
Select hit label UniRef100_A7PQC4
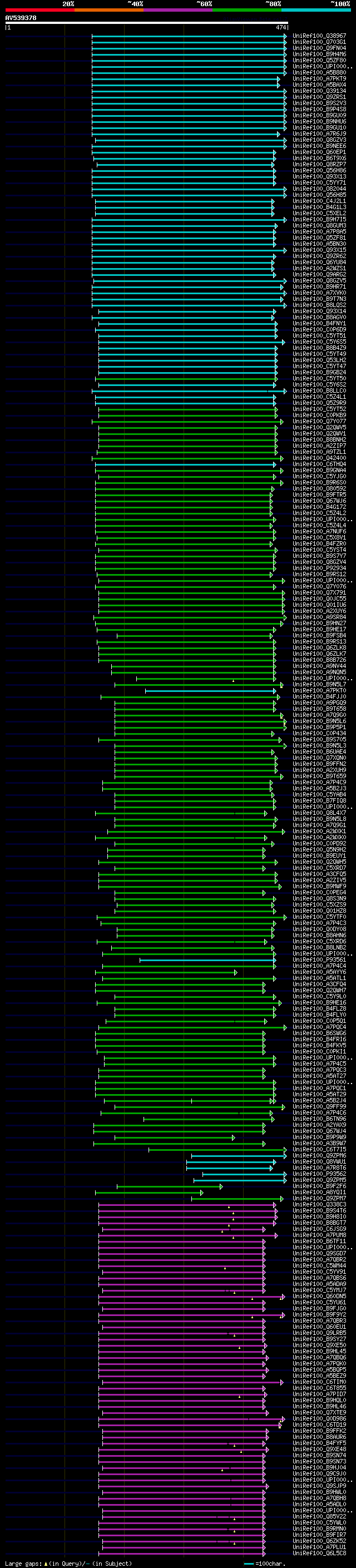(319, 1027)
